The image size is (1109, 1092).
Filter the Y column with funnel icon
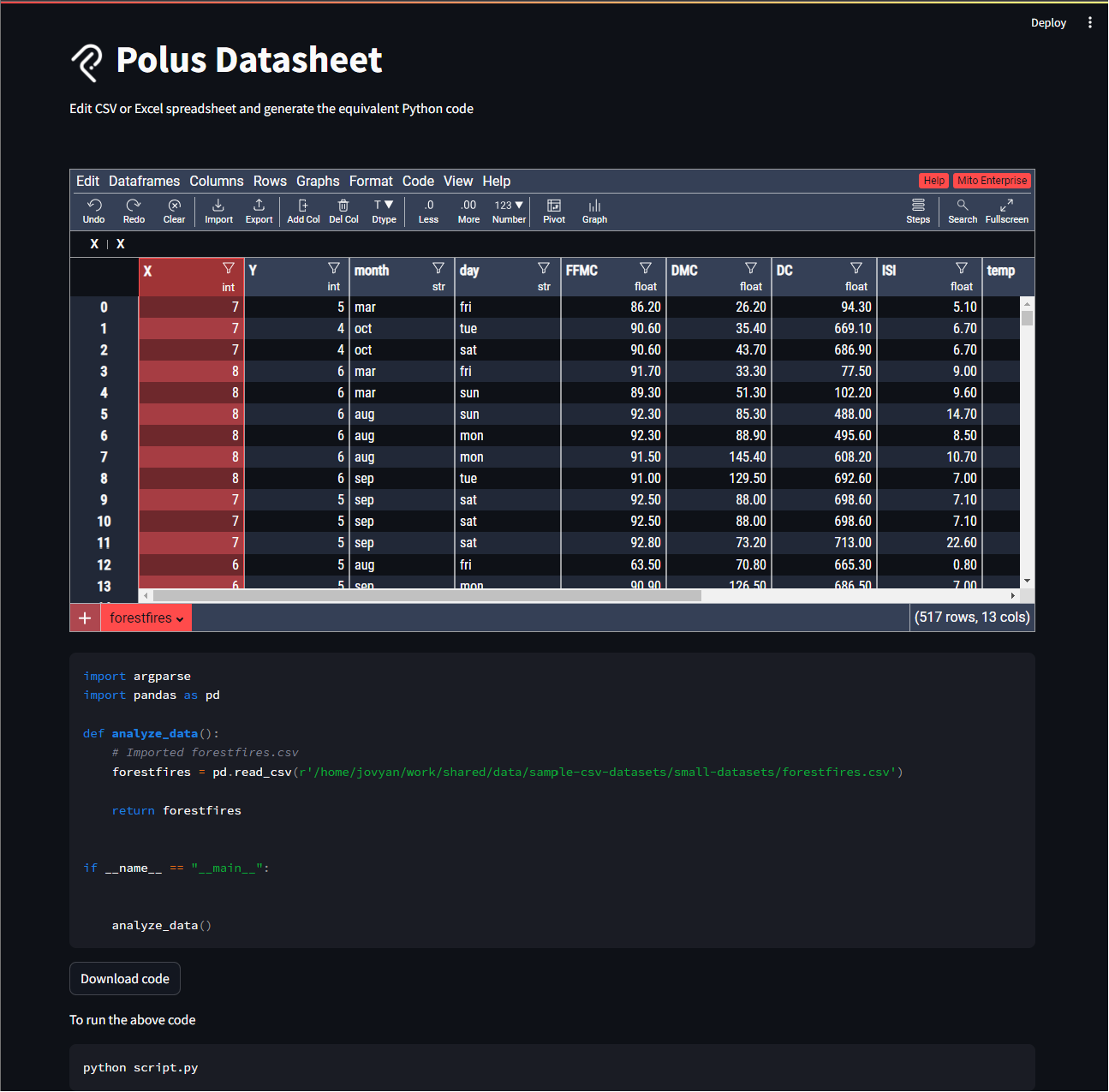point(334,268)
